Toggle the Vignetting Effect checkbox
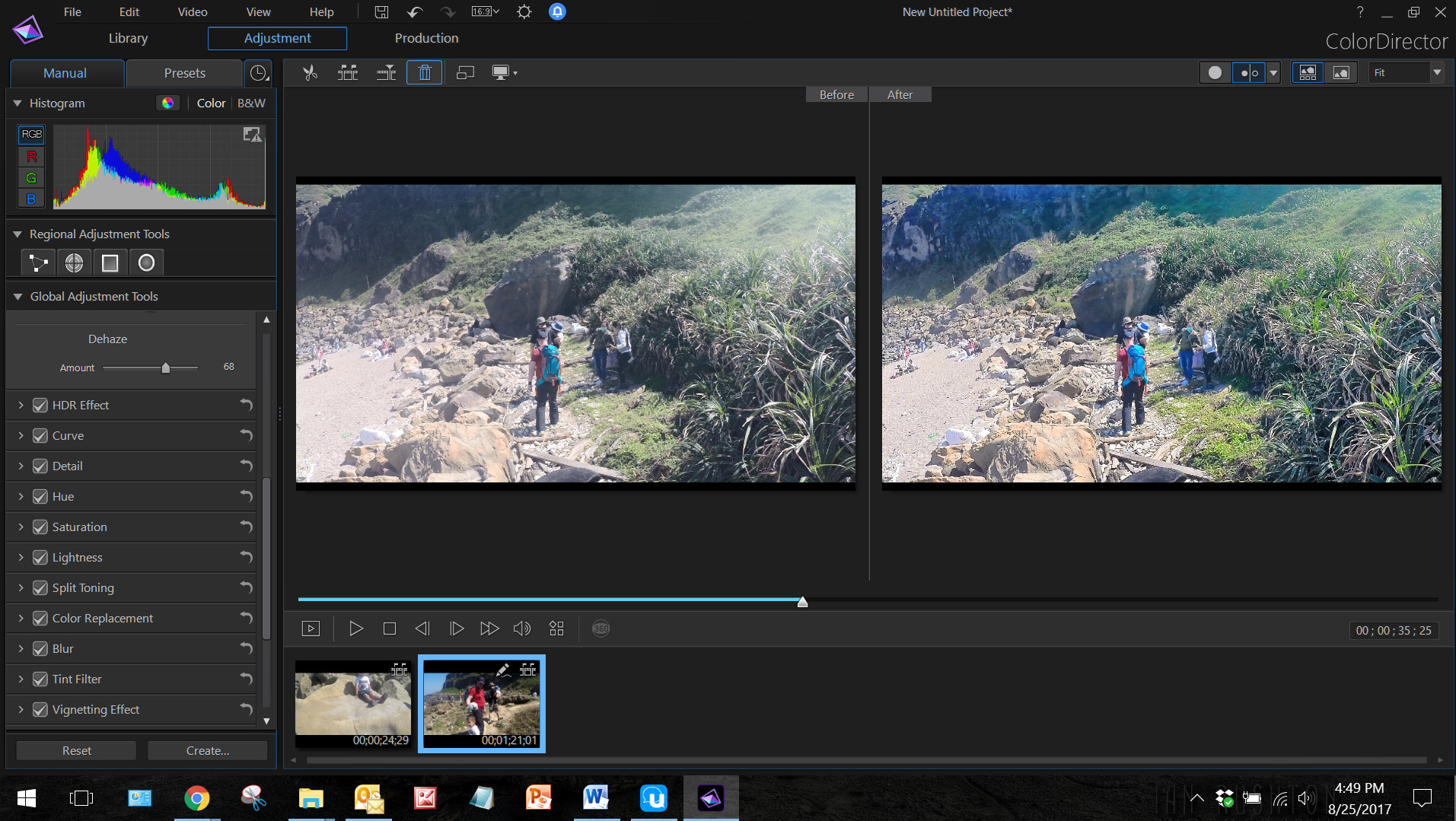Viewport: 1456px width, 821px height. [40, 709]
